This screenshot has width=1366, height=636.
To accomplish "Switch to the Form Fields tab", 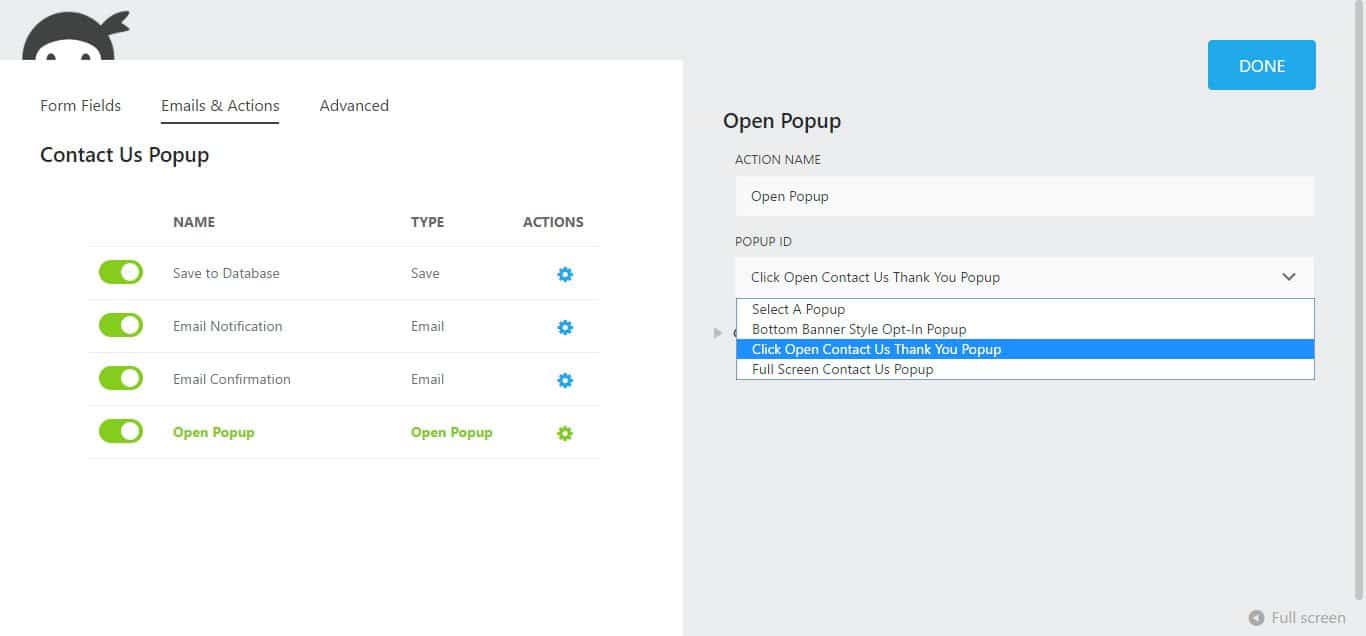I will pos(80,105).
